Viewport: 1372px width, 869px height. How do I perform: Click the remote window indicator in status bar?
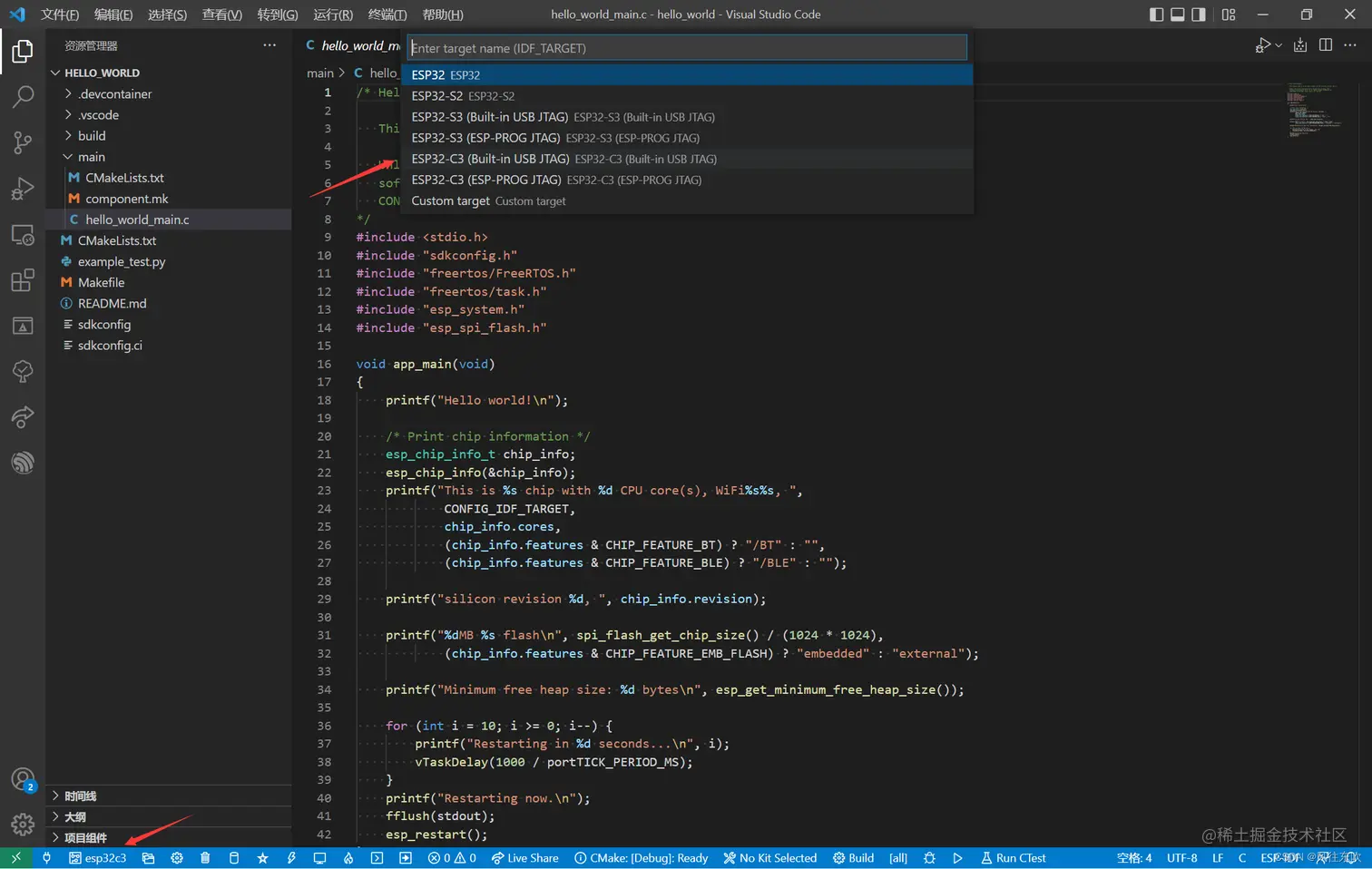click(15, 858)
